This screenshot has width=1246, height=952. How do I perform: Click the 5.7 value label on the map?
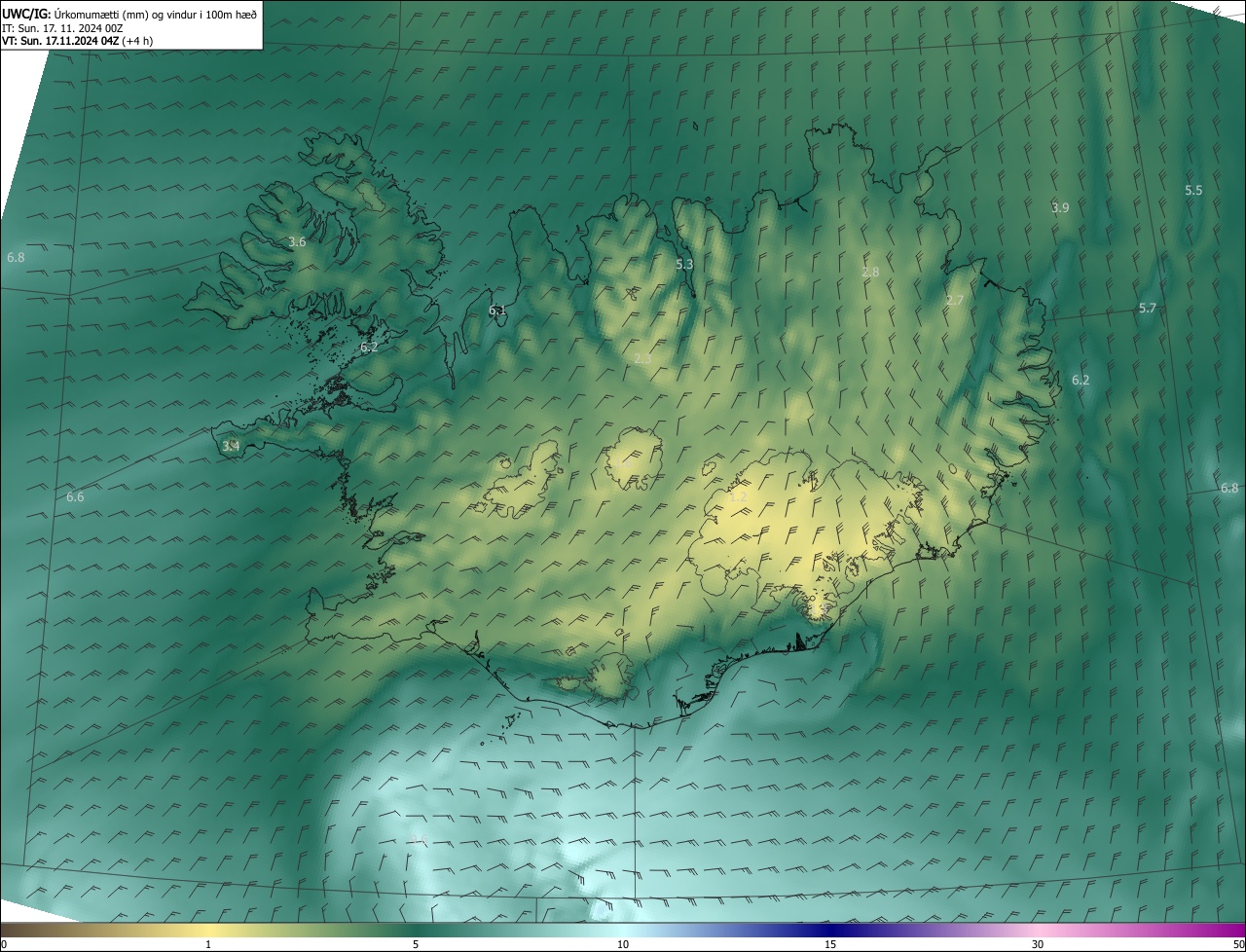1148,308
